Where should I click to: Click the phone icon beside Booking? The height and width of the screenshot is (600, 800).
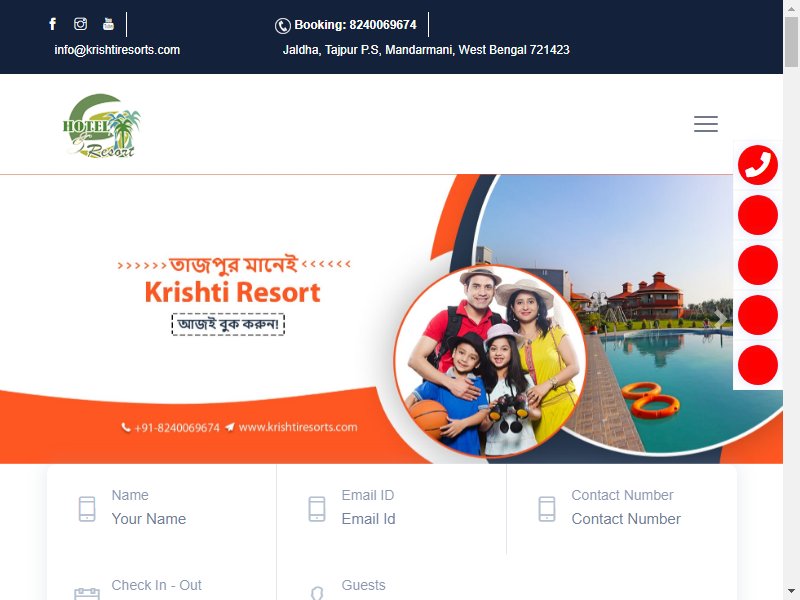tap(283, 26)
